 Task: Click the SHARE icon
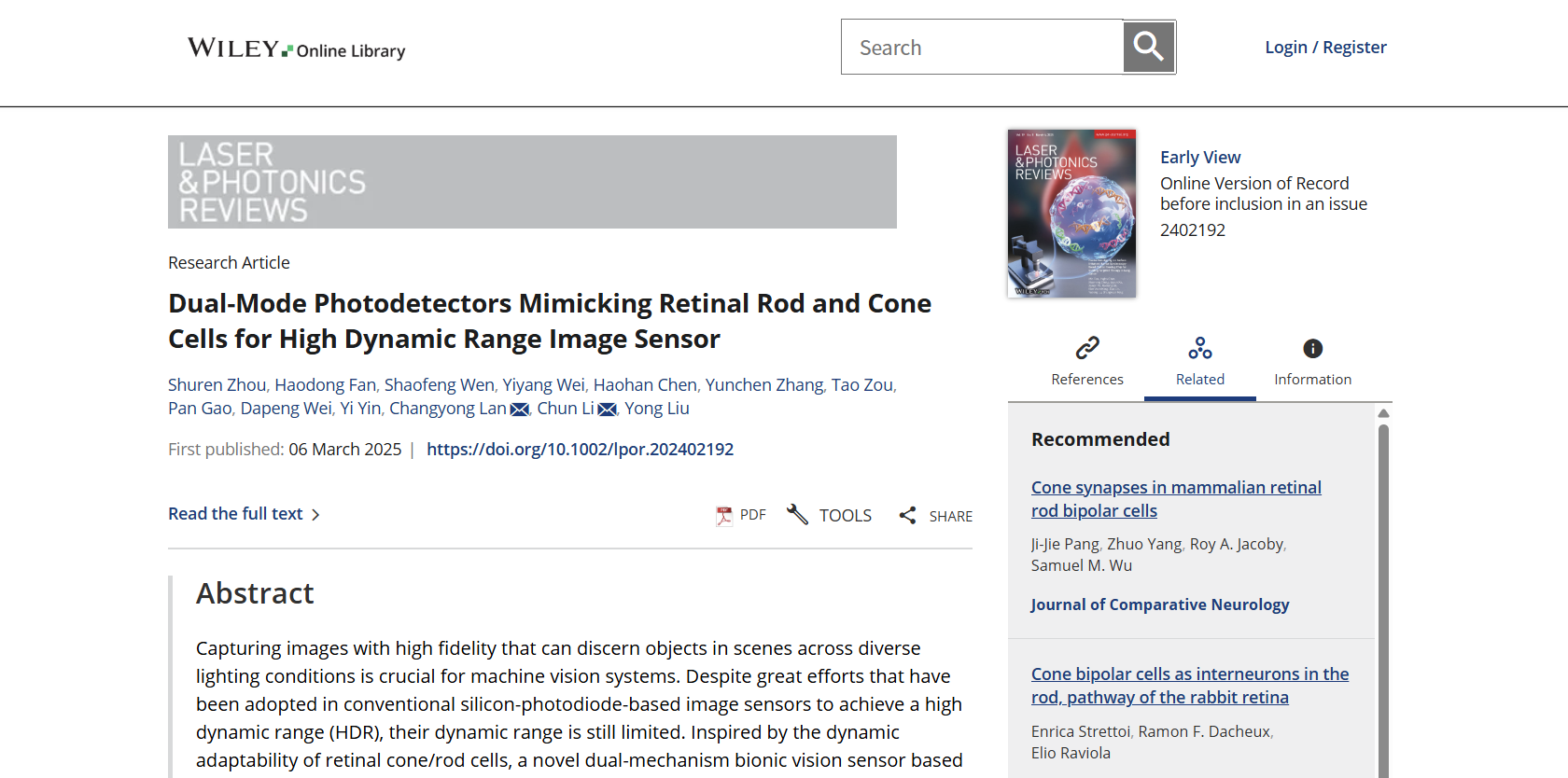(907, 515)
